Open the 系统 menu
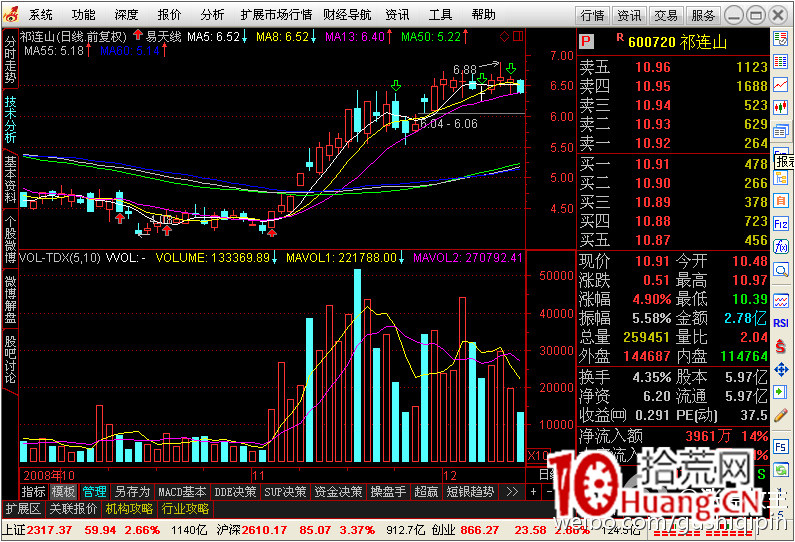 (x=41, y=15)
